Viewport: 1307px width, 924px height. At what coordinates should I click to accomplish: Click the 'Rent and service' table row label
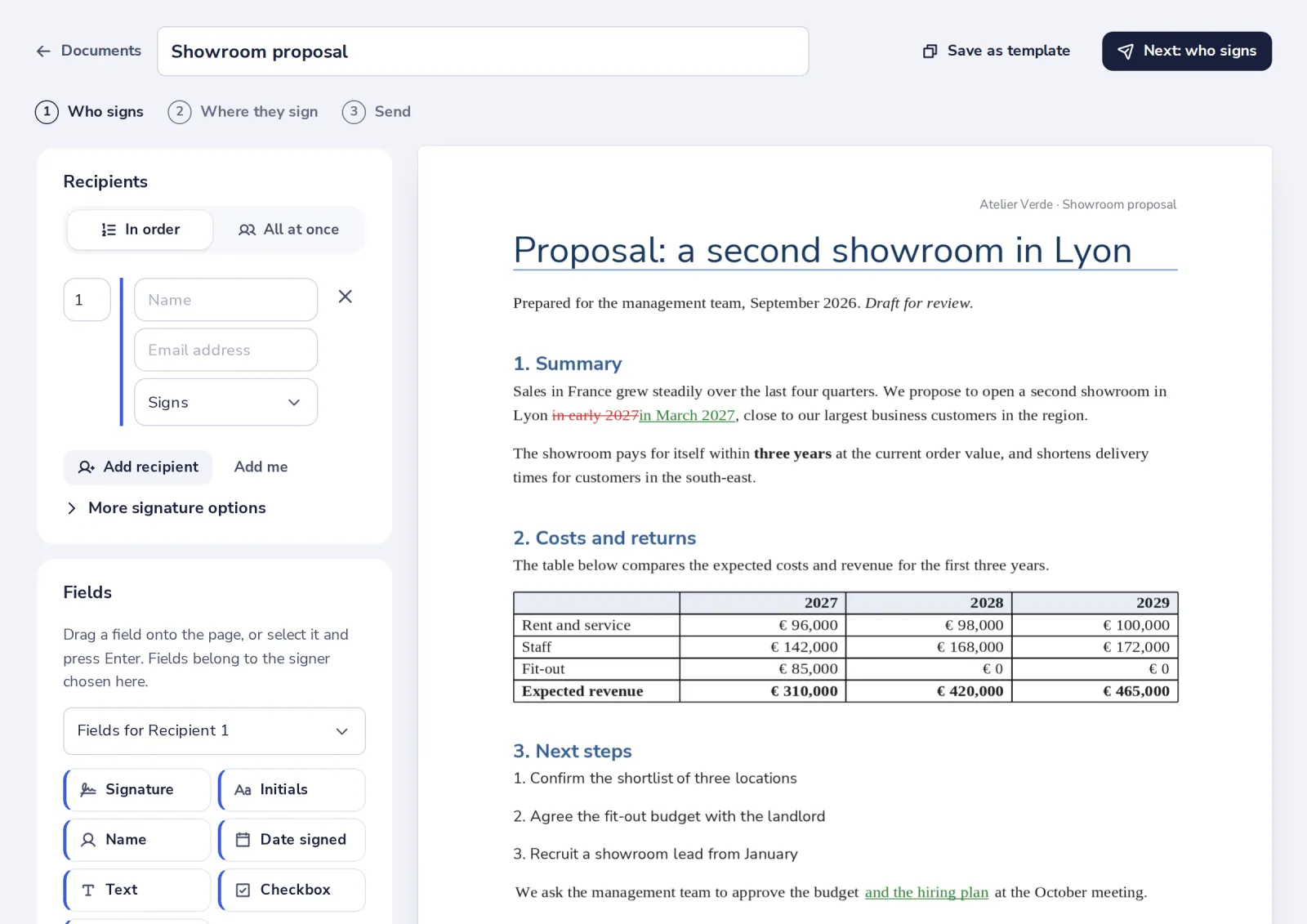576,625
